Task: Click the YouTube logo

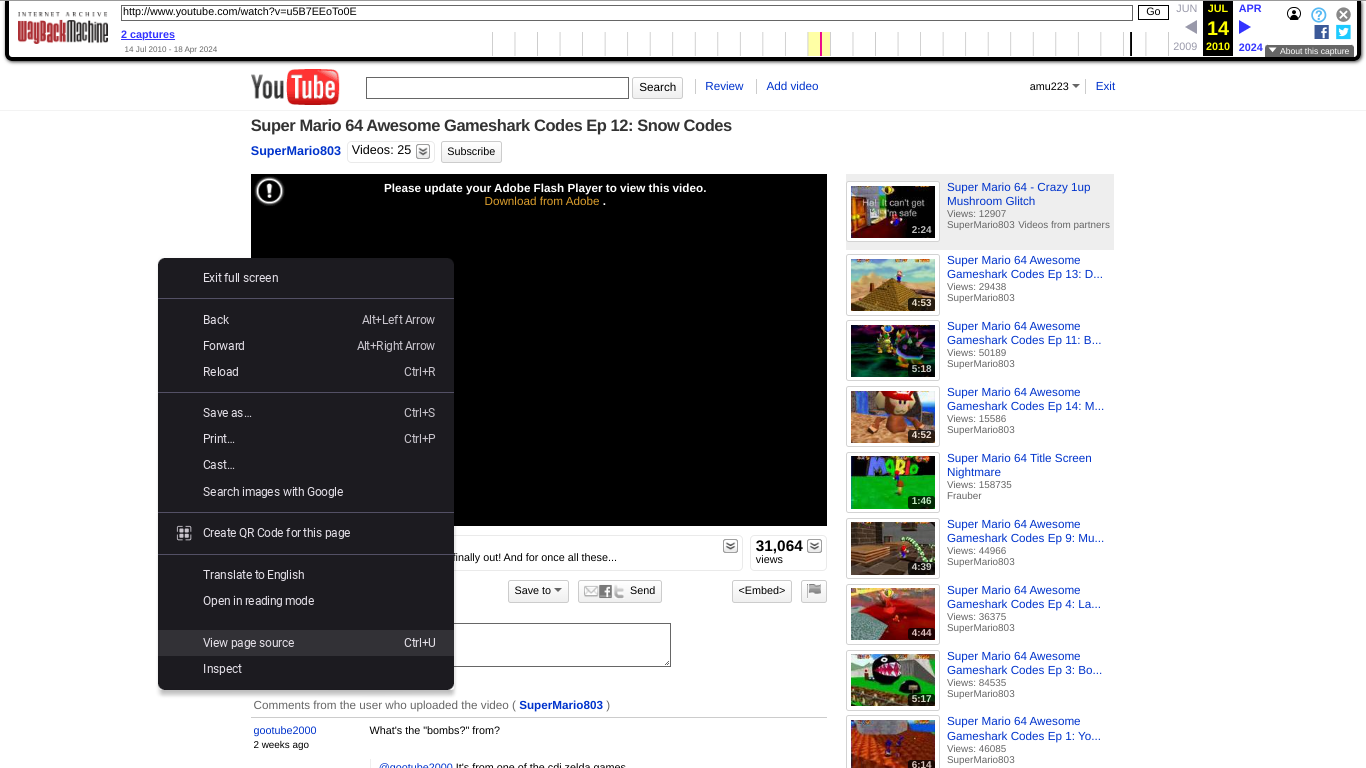Action: (294, 87)
